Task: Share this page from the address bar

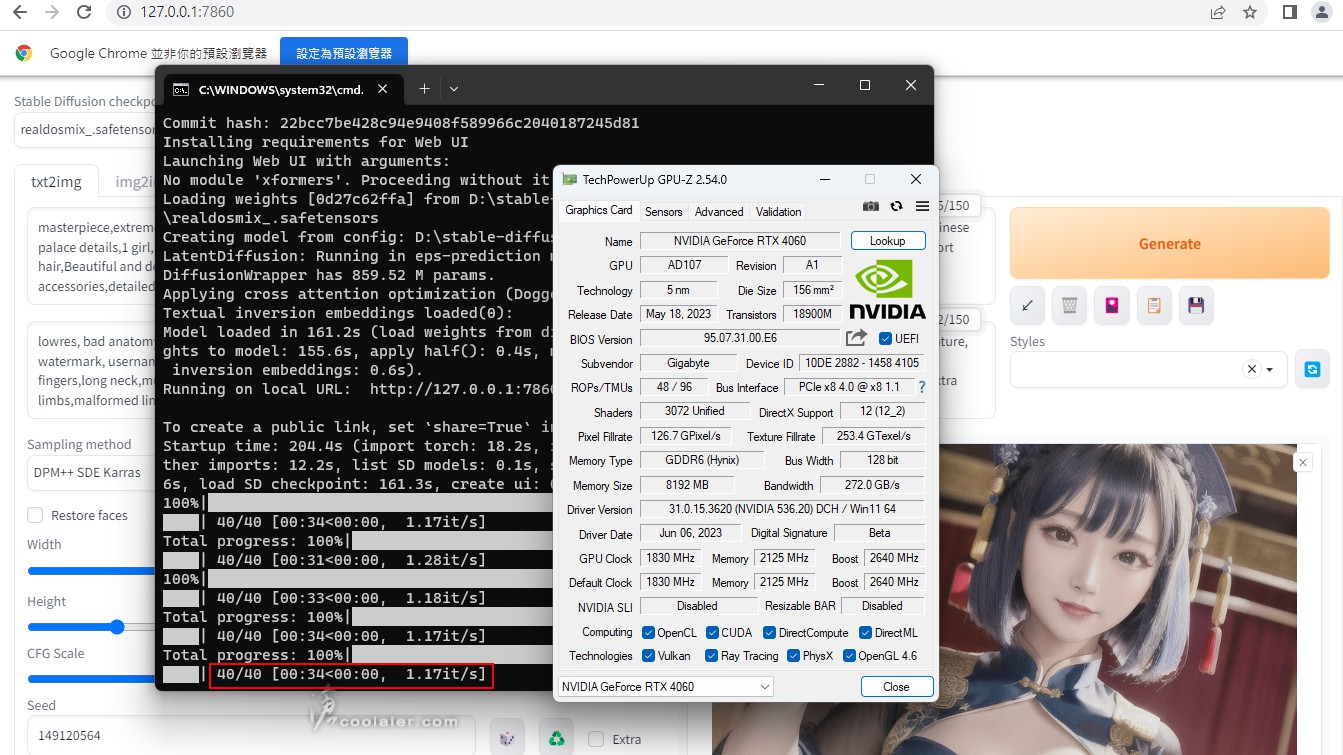Action: click(1217, 13)
